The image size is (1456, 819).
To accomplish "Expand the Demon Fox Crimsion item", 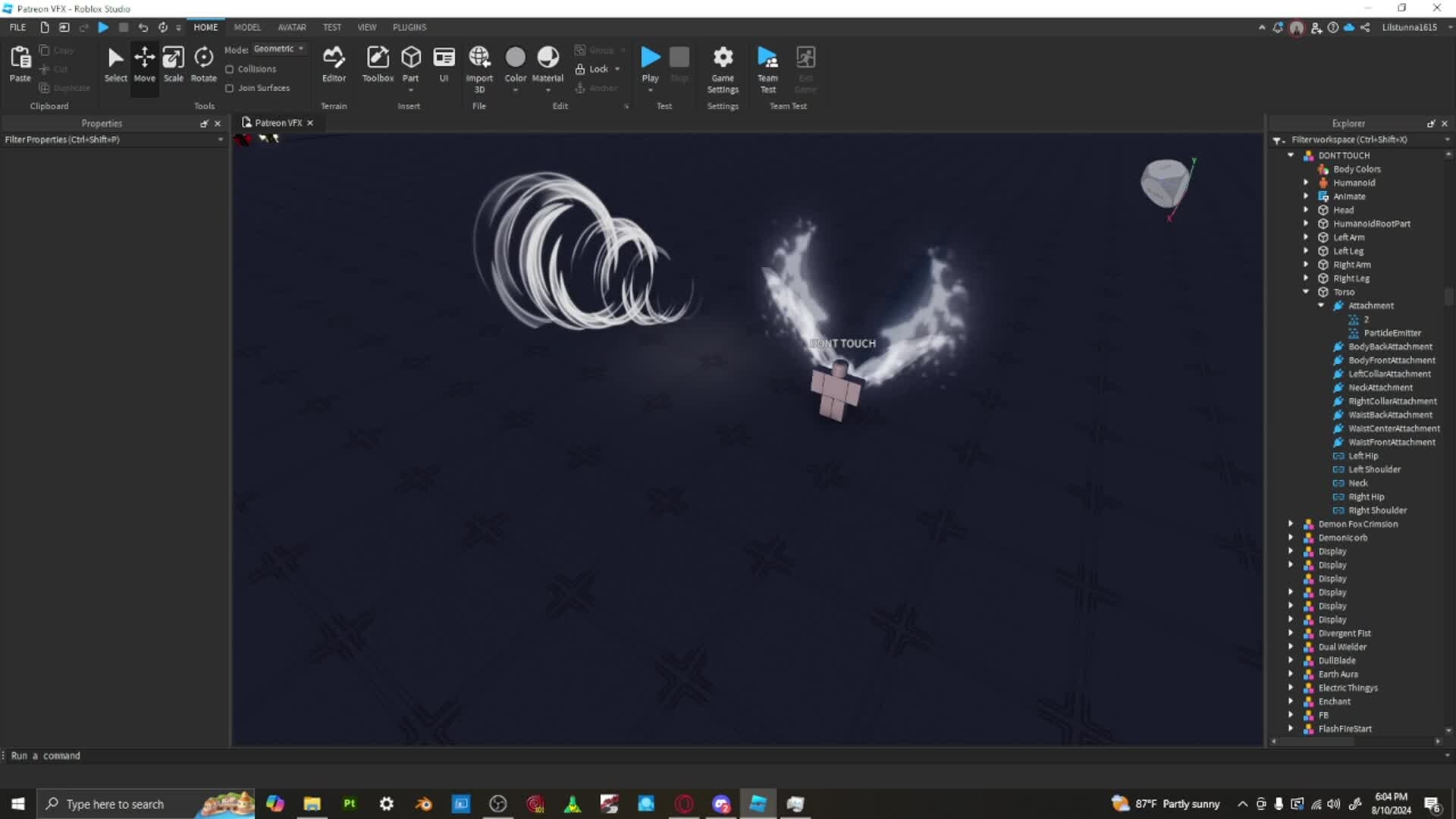I will click(x=1291, y=523).
